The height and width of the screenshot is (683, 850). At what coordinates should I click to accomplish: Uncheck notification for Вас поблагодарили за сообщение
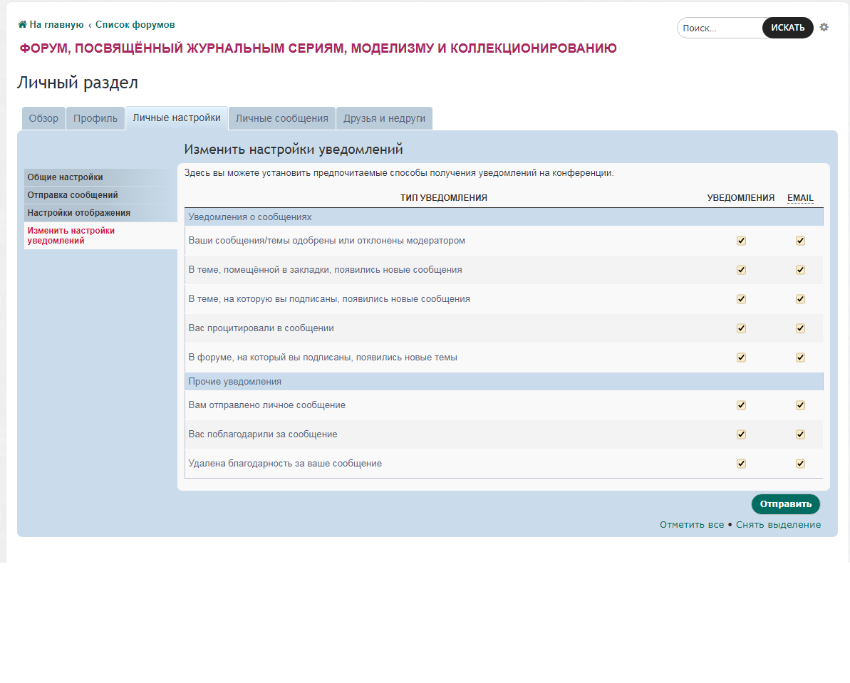741,434
